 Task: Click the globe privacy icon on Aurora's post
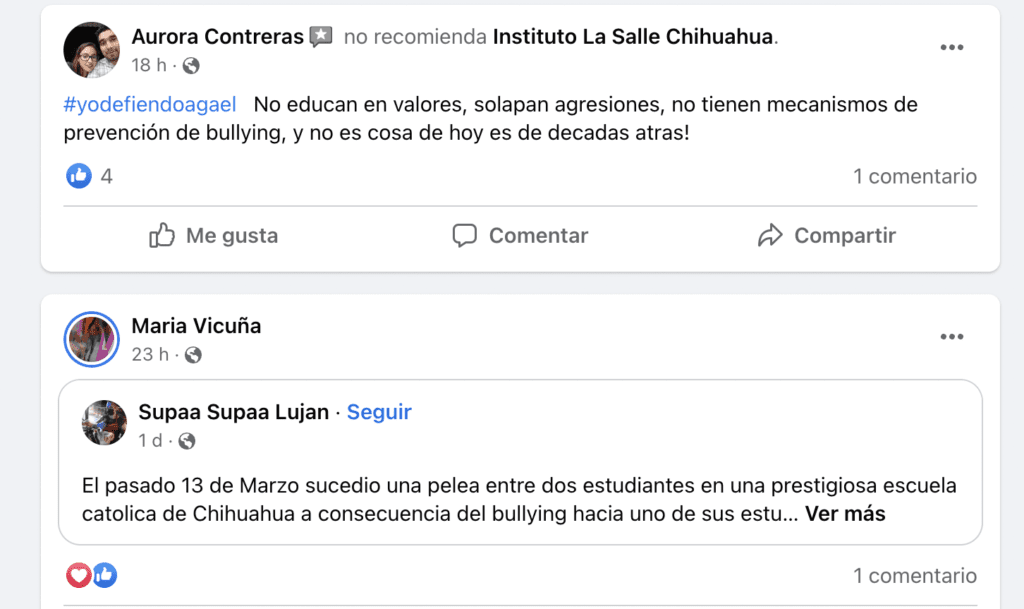pyautogui.click(x=191, y=66)
